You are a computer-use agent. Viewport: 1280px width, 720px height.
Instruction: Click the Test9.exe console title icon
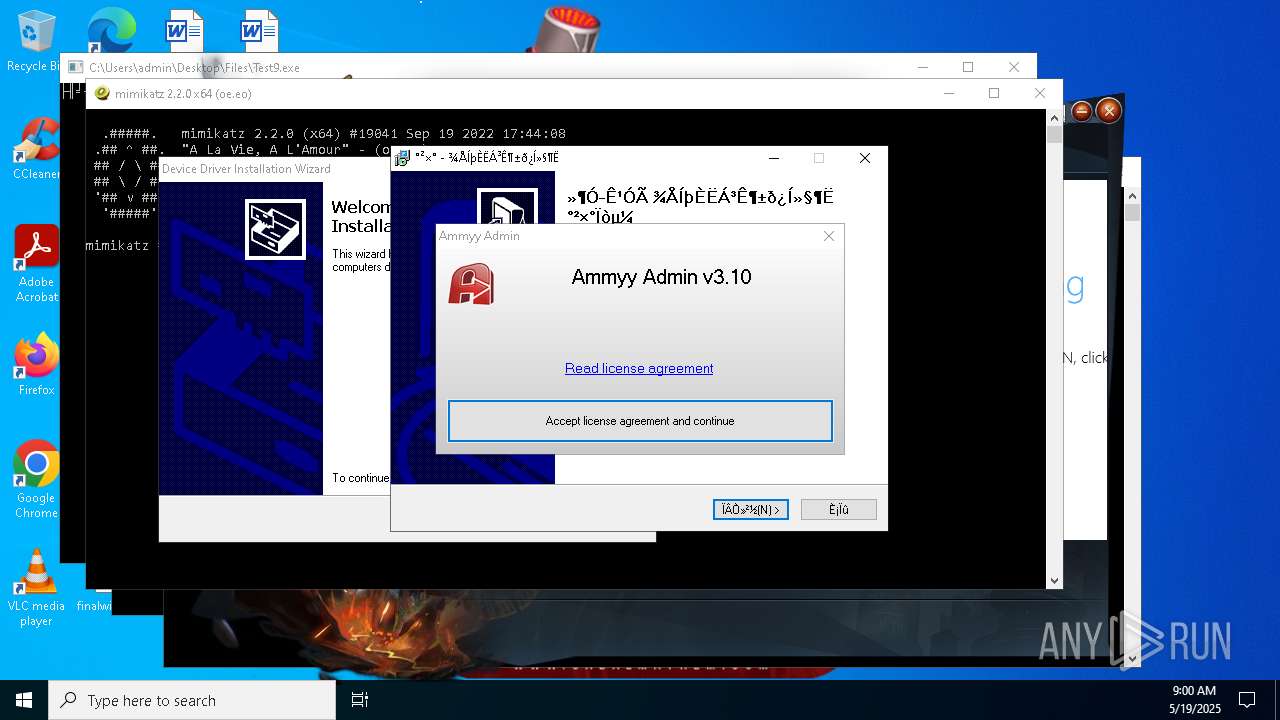75,67
